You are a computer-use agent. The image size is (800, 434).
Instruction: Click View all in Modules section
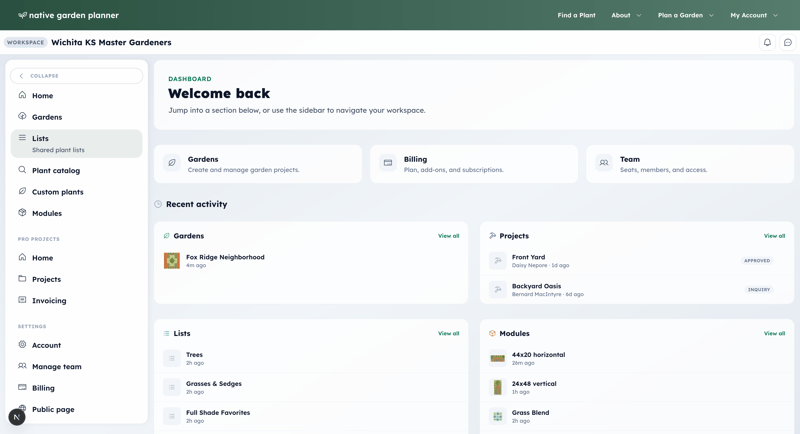(x=774, y=334)
